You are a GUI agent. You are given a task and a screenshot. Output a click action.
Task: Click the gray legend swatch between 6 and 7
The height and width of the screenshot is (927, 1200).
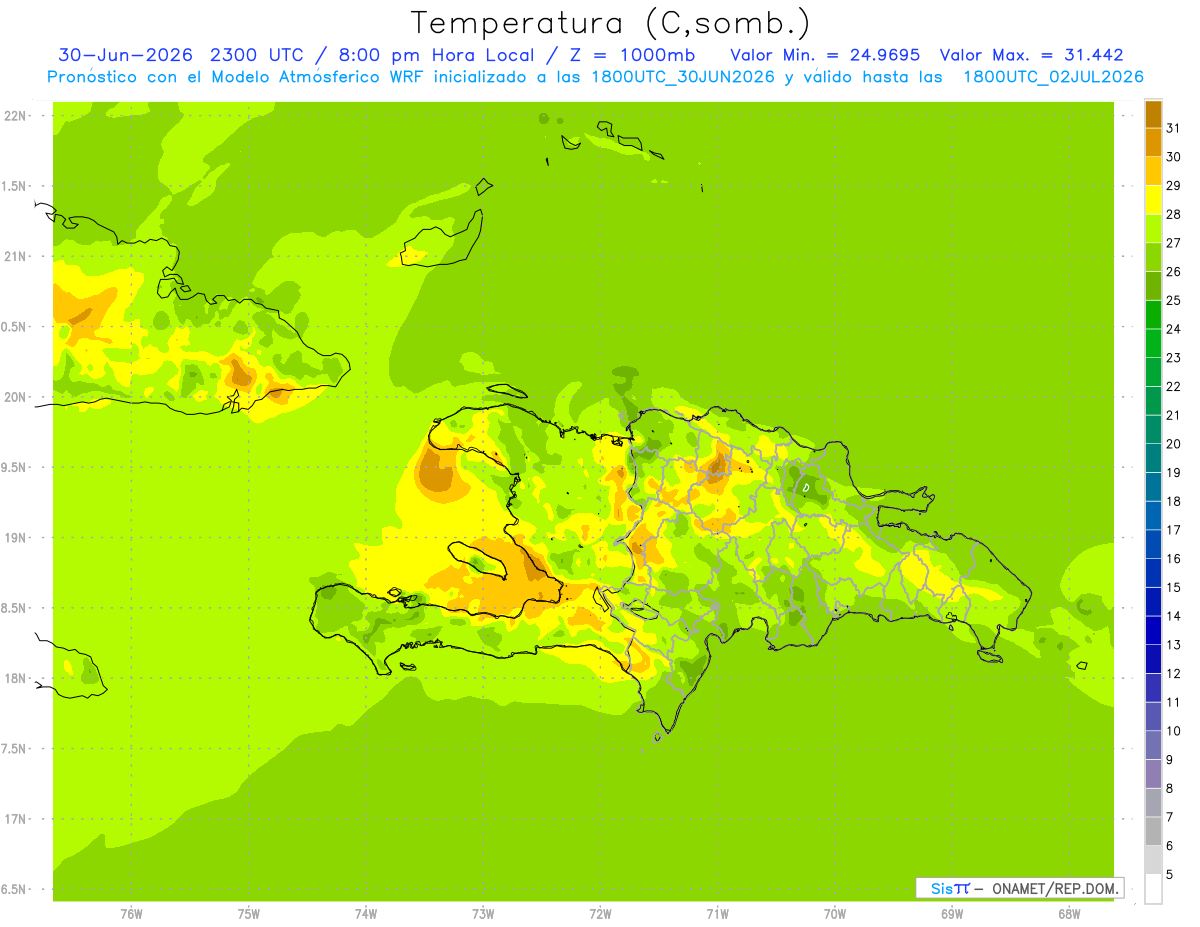(1153, 831)
